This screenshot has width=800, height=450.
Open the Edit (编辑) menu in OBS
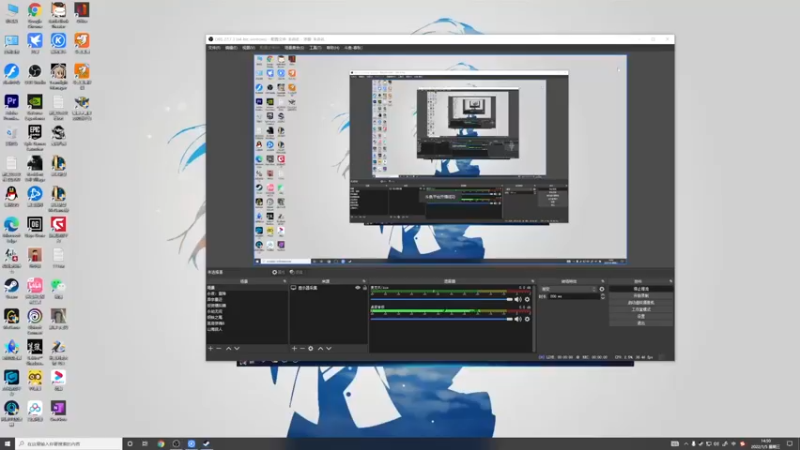[231, 48]
